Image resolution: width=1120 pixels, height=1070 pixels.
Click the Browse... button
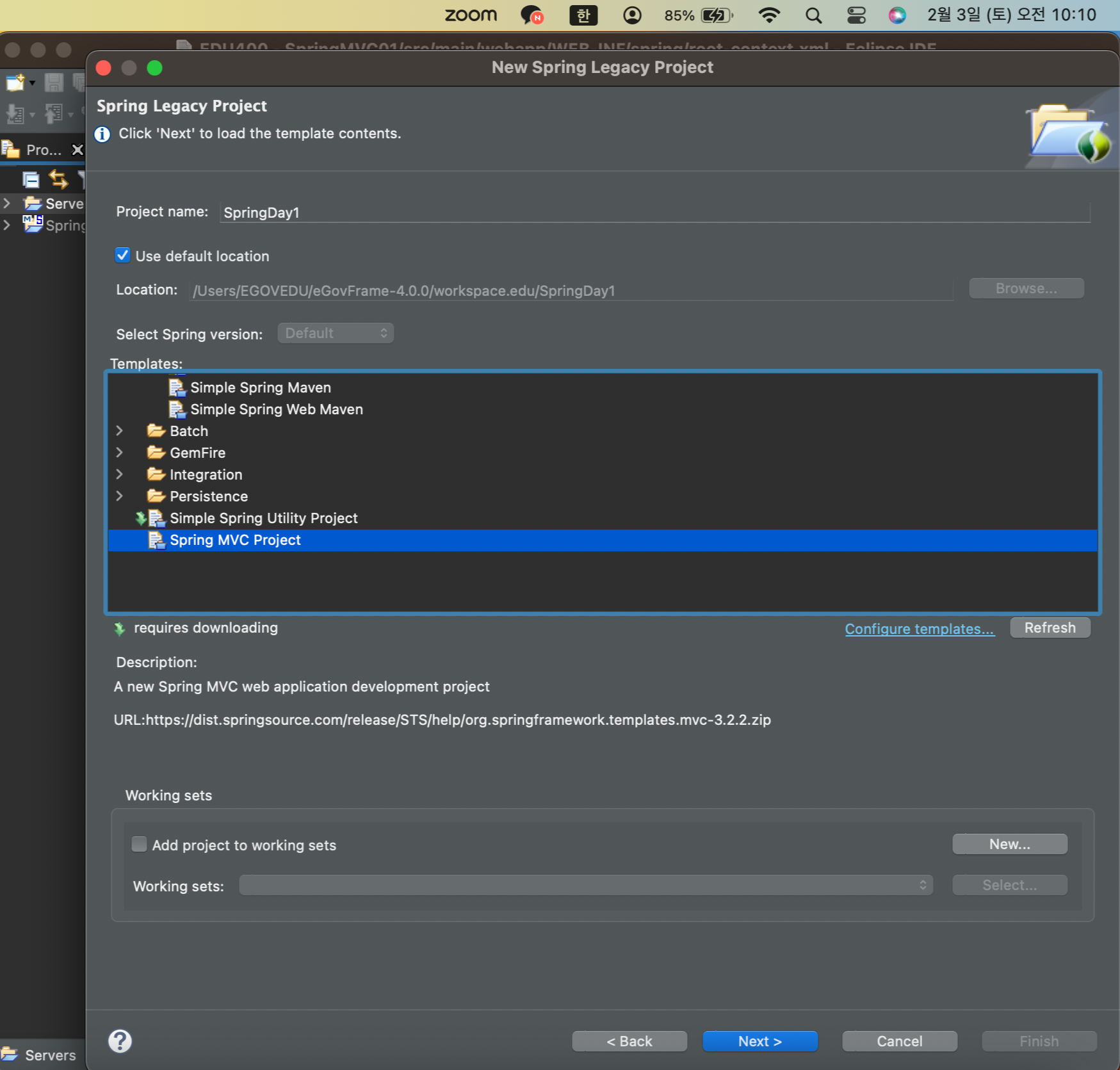pyautogui.click(x=1026, y=289)
